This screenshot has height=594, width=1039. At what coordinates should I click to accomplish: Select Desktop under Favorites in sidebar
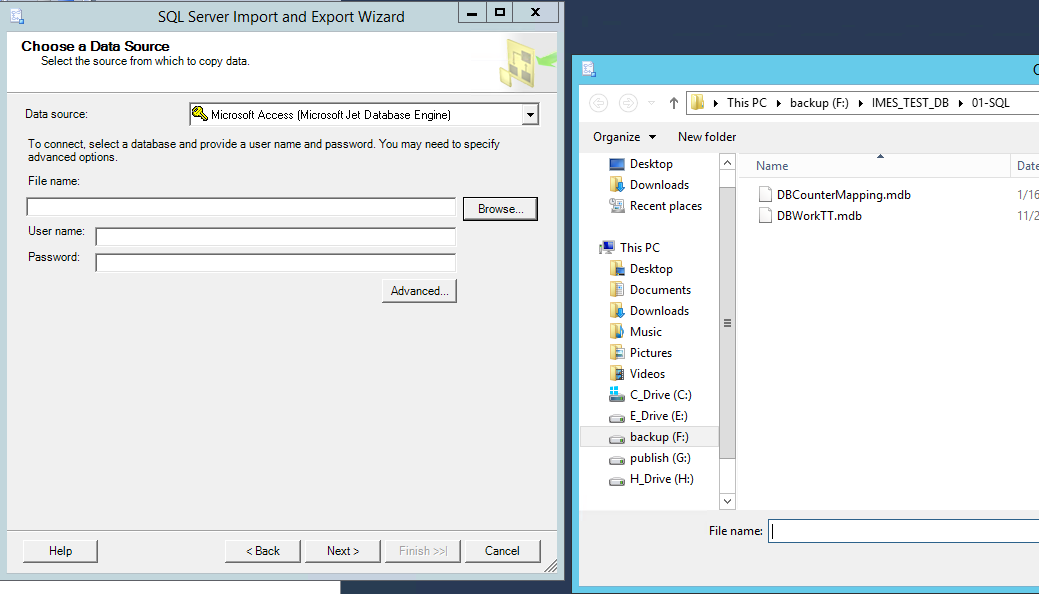tap(651, 164)
